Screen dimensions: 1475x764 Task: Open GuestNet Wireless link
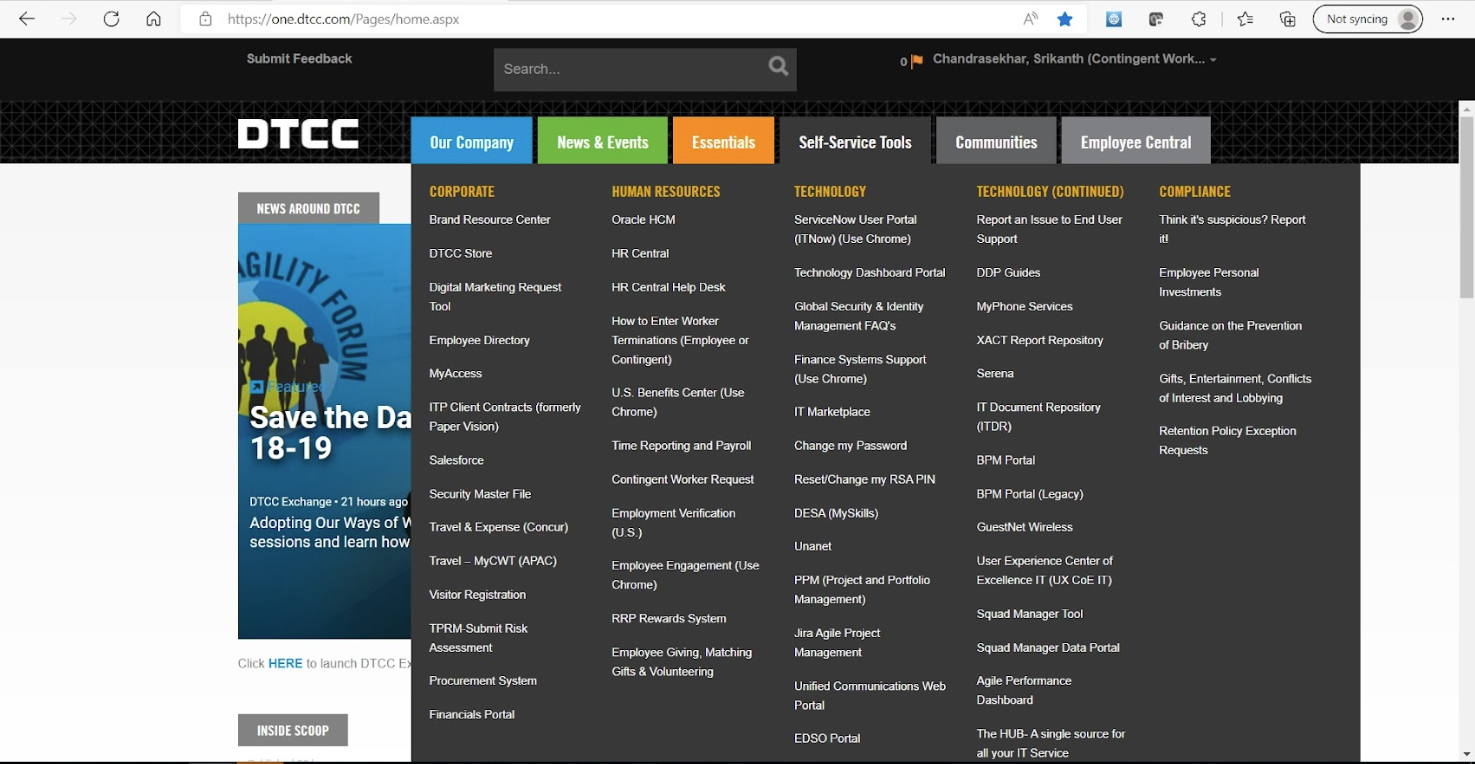pyautogui.click(x=1025, y=528)
